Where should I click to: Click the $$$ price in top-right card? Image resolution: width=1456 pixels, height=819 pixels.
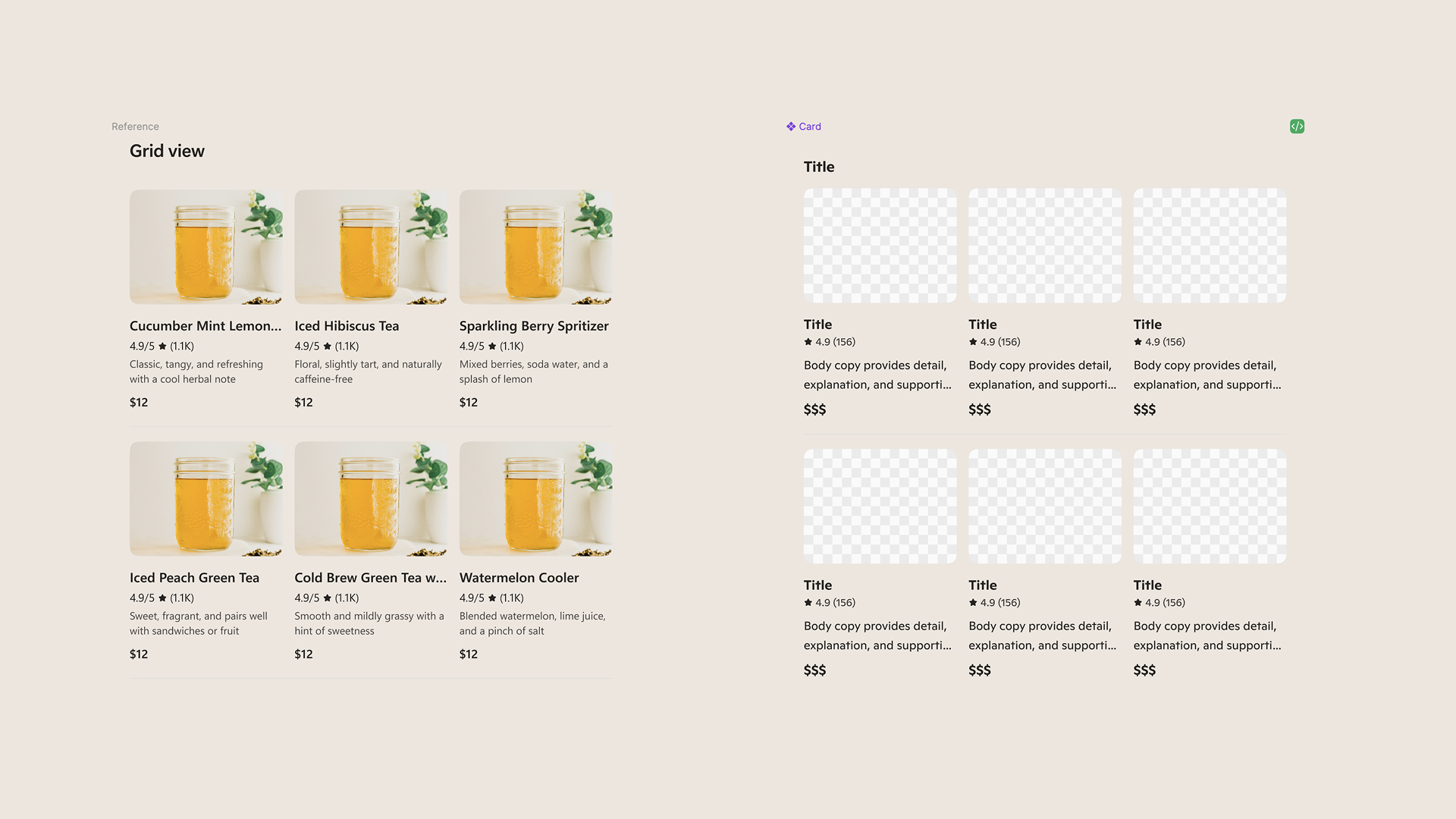(1144, 409)
